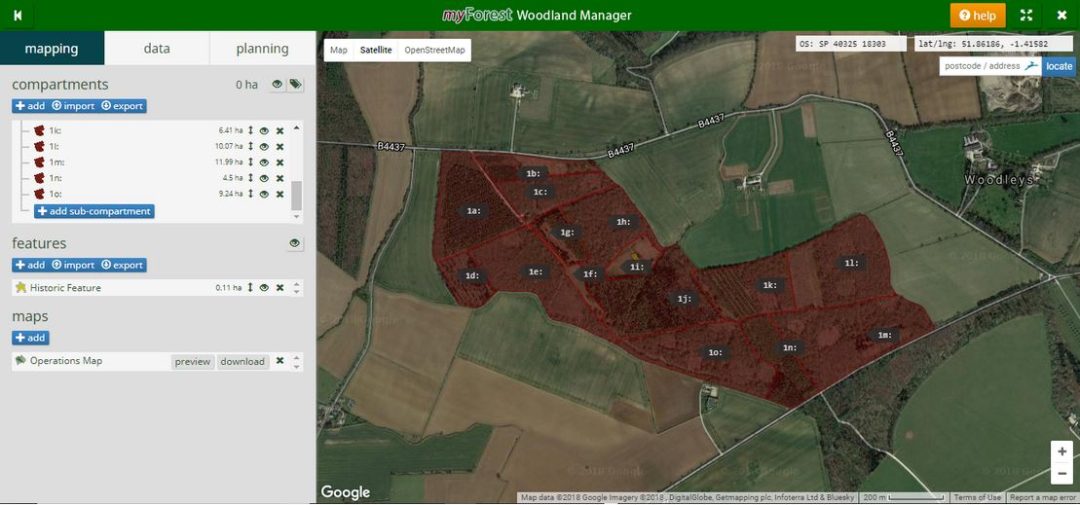This screenshot has width=1080, height=505.
Task: Zoom in the map with plus button
Action: 1061,452
